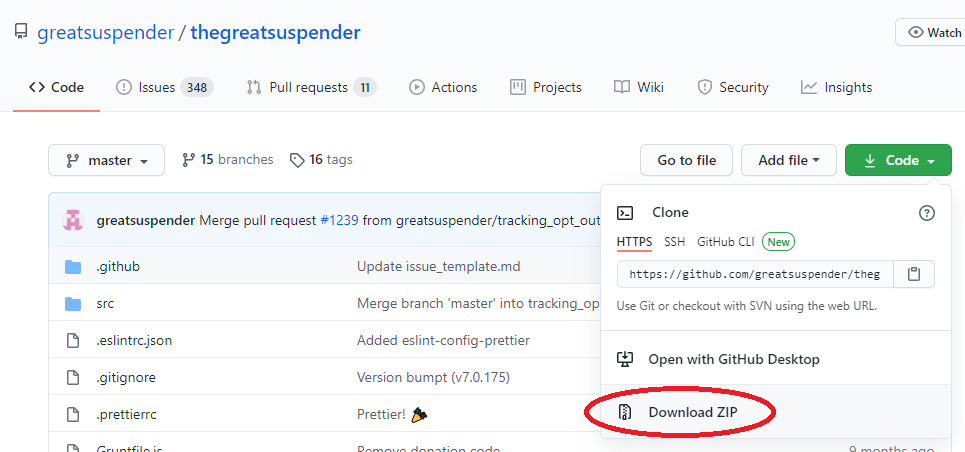The height and width of the screenshot is (452, 965).
Task: Open the 'Merge branch master' commit message
Action: point(478,304)
